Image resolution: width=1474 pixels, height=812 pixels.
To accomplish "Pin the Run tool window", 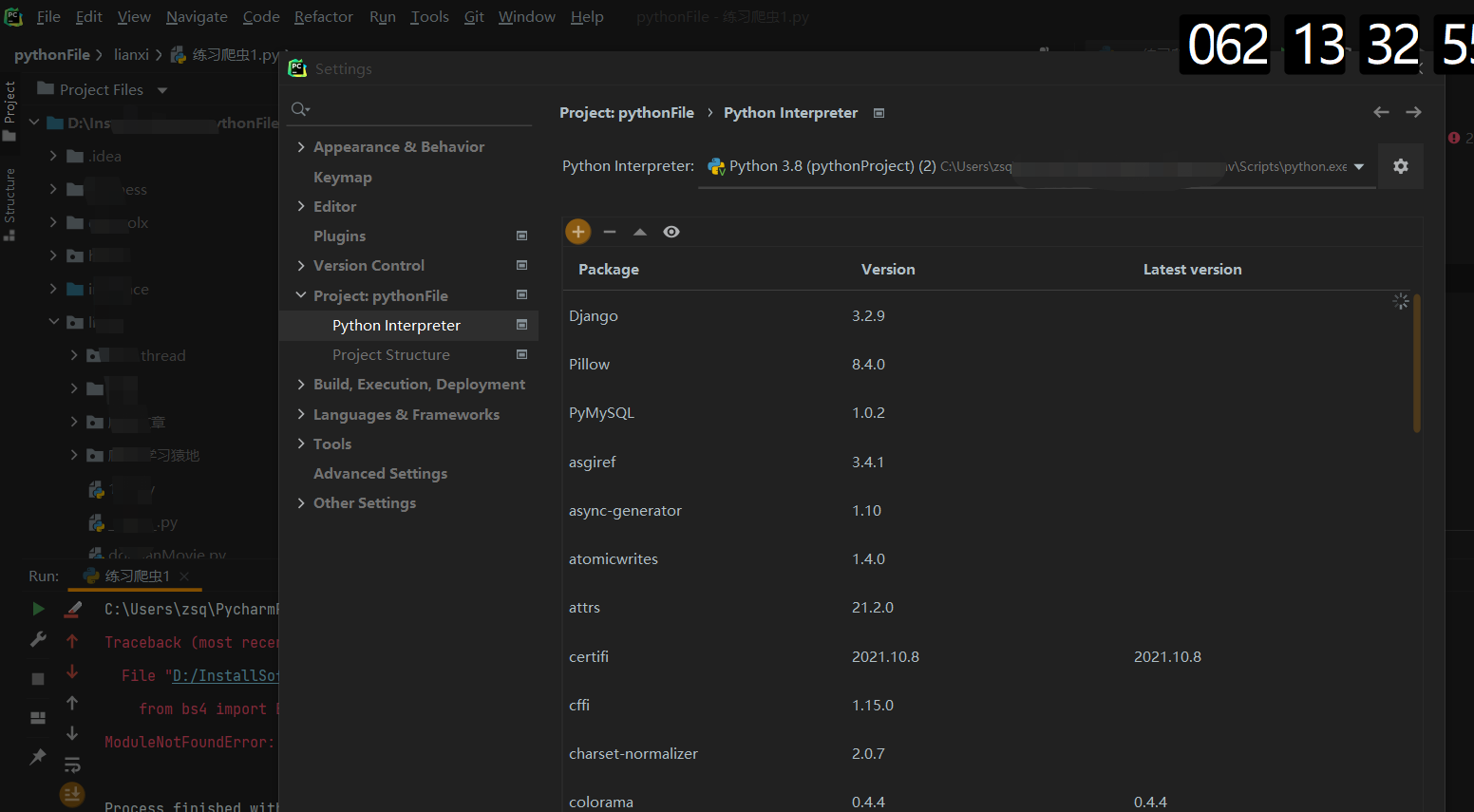I will [38, 755].
